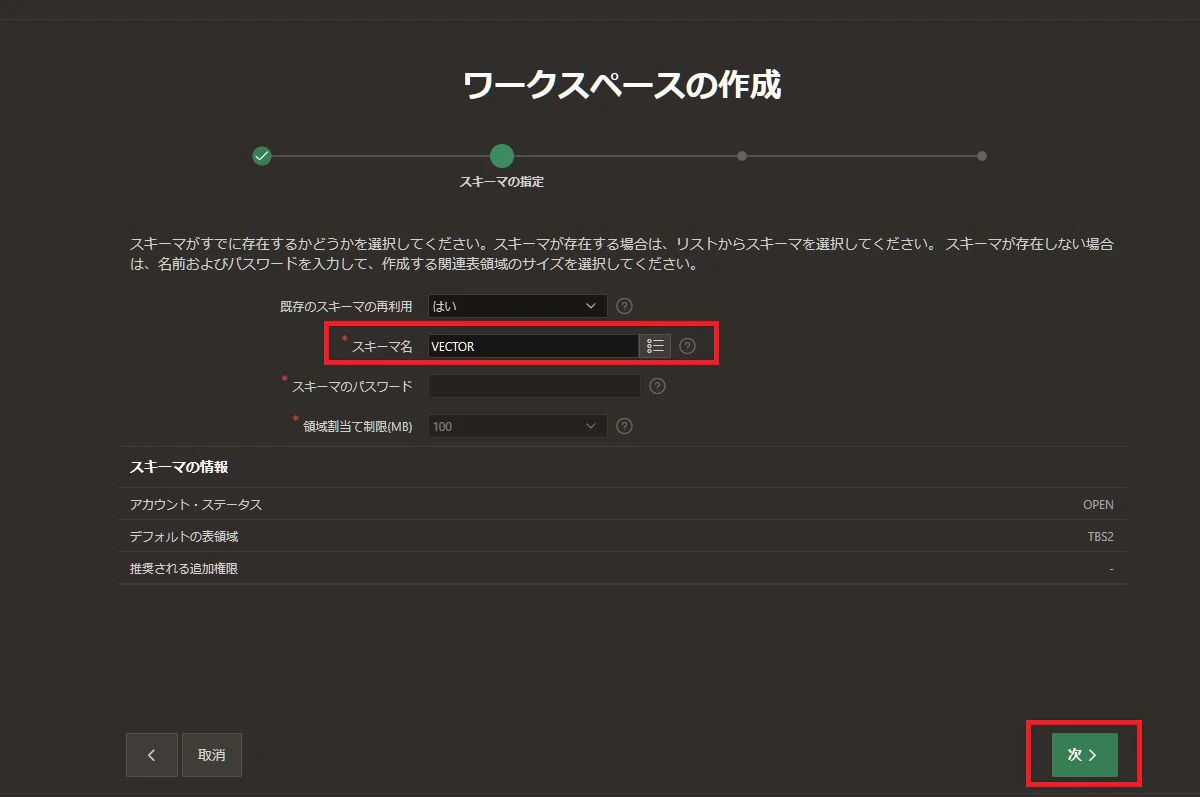Select the current green wizard step circle
The height and width of the screenshot is (797, 1200).
pyautogui.click(x=502, y=156)
